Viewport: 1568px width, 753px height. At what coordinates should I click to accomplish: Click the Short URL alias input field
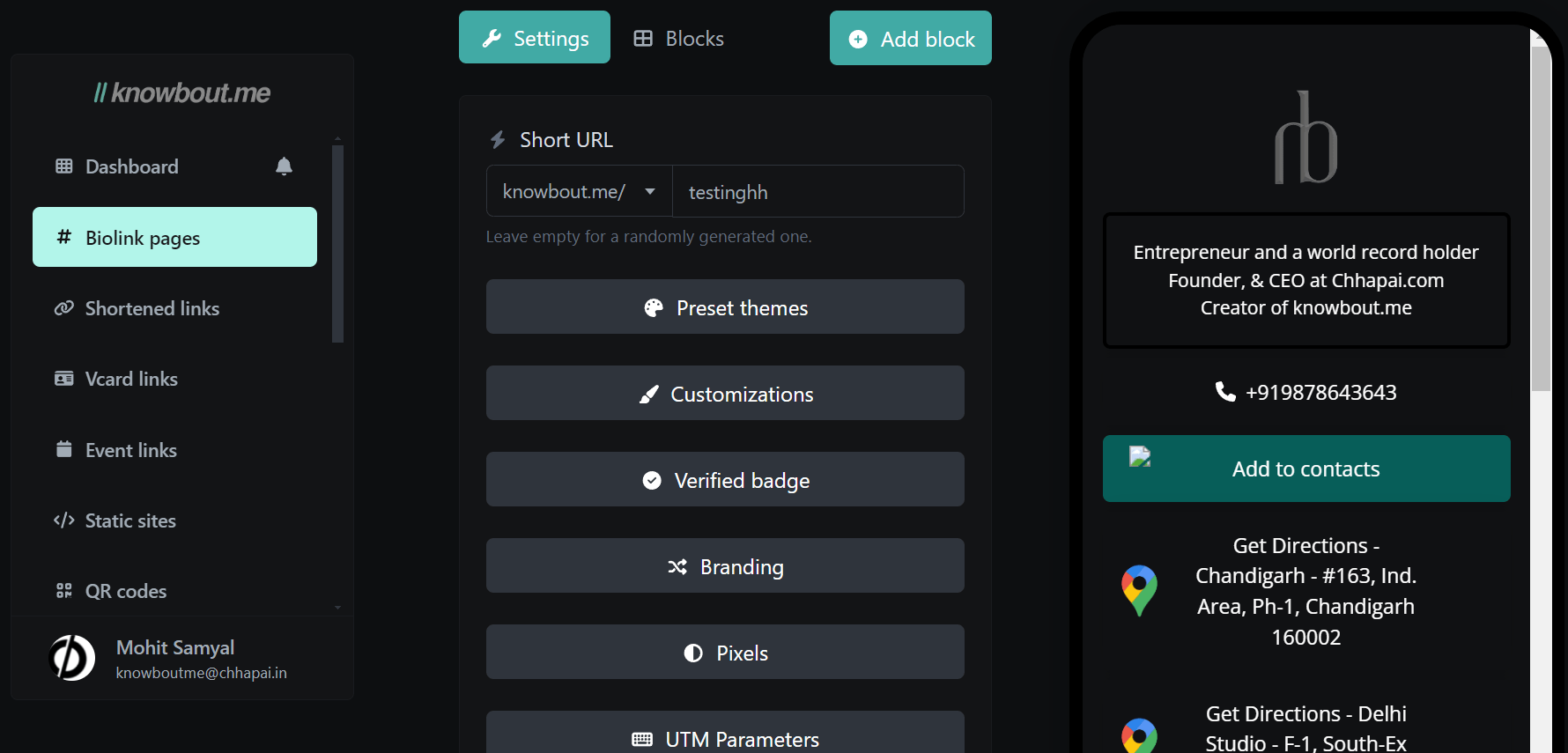(x=817, y=192)
